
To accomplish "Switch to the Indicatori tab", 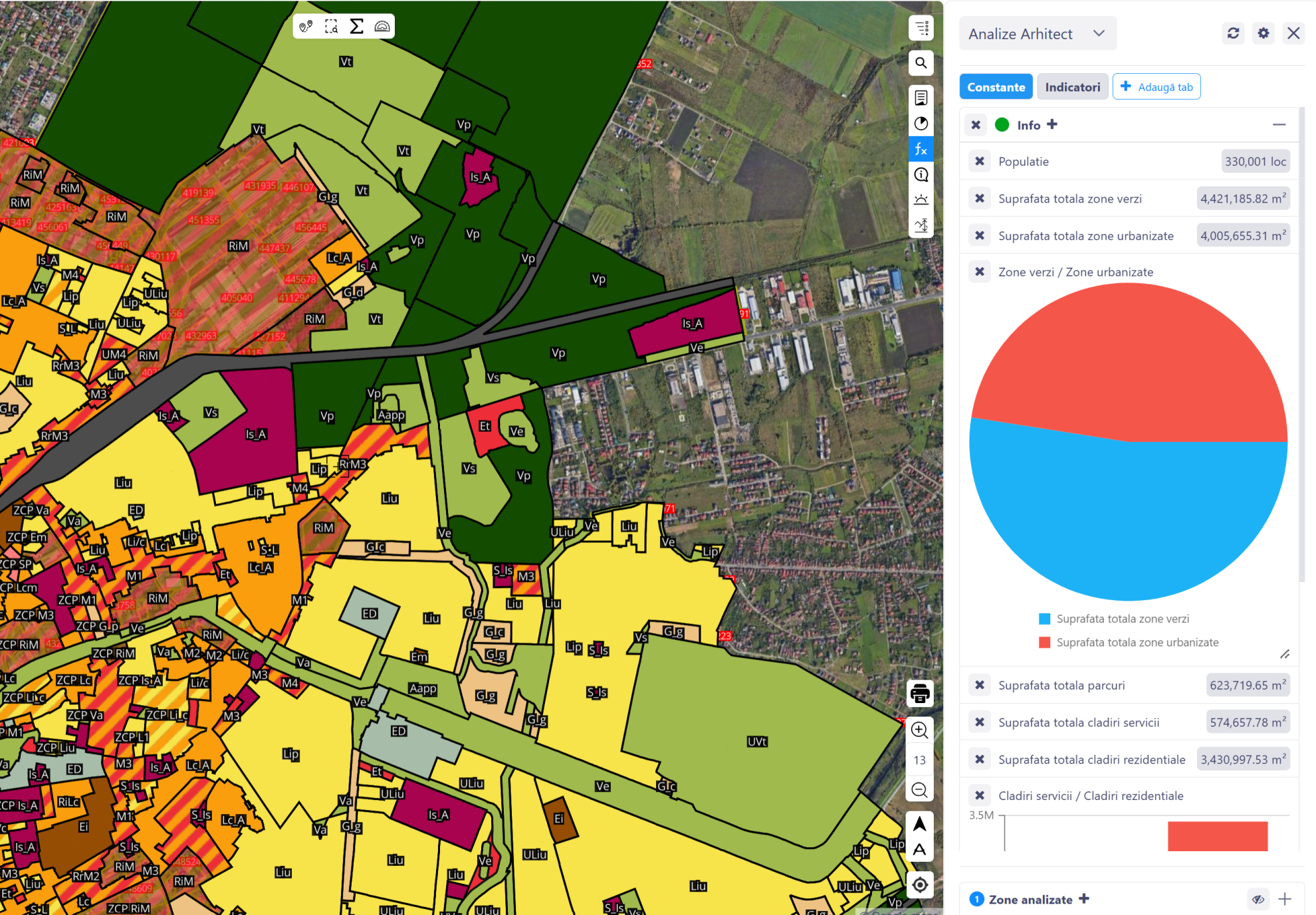I will pyautogui.click(x=1072, y=87).
